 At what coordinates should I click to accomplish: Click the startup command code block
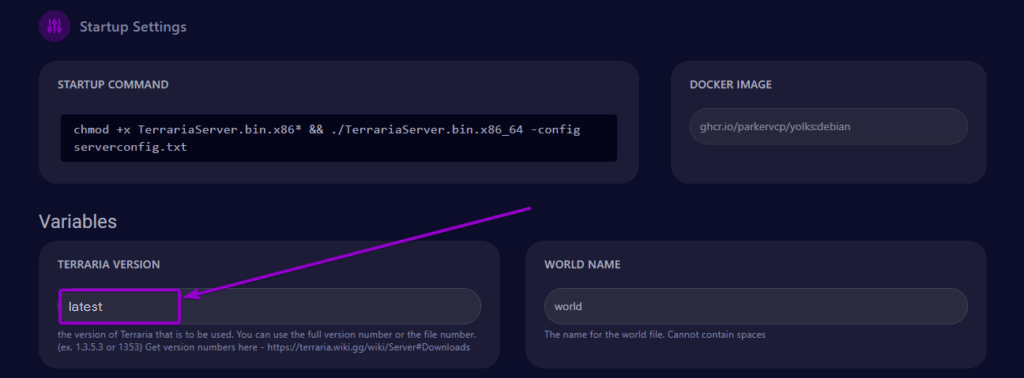(x=338, y=138)
